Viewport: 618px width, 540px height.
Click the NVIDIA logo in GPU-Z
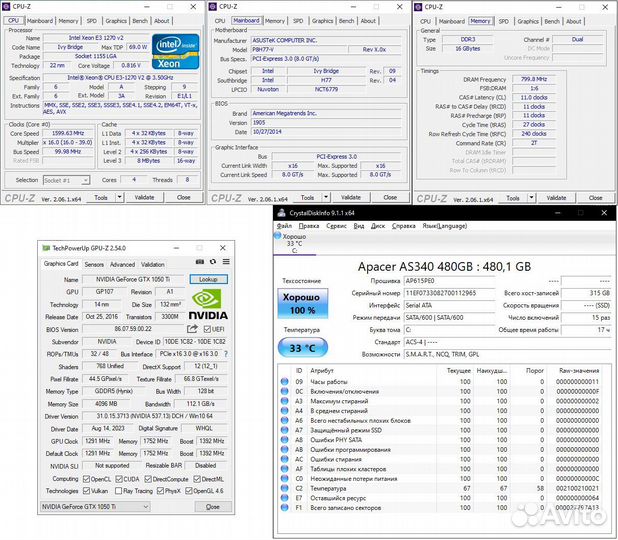tap(208, 304)
